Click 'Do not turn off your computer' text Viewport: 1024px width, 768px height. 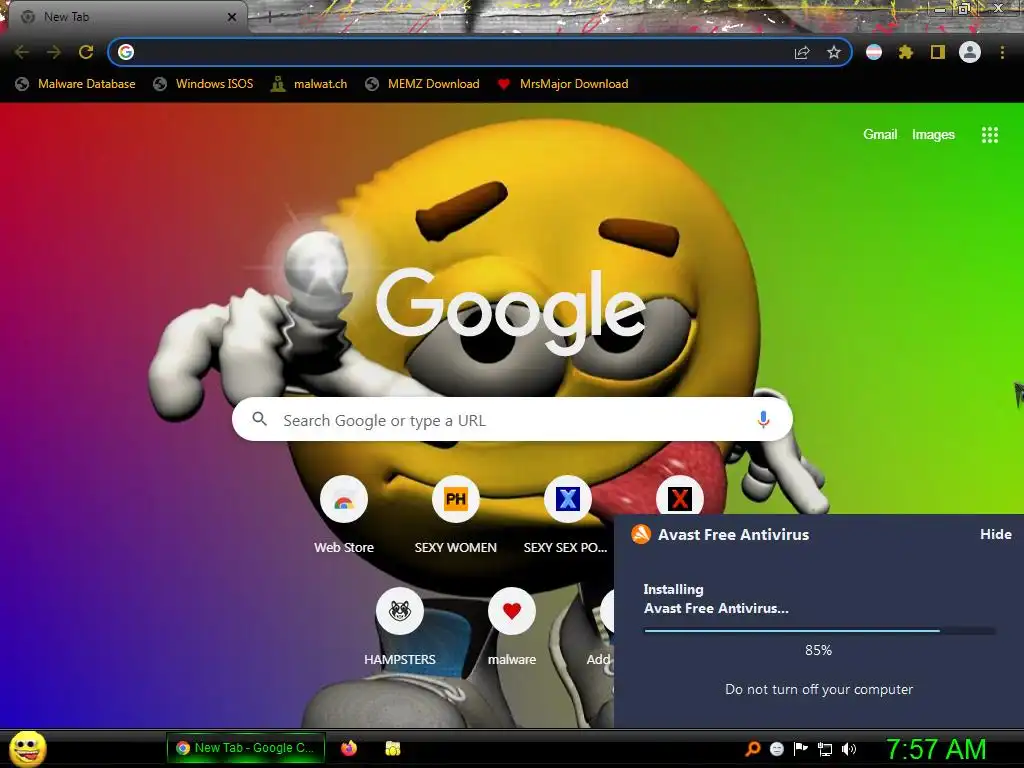pos(819,689)
